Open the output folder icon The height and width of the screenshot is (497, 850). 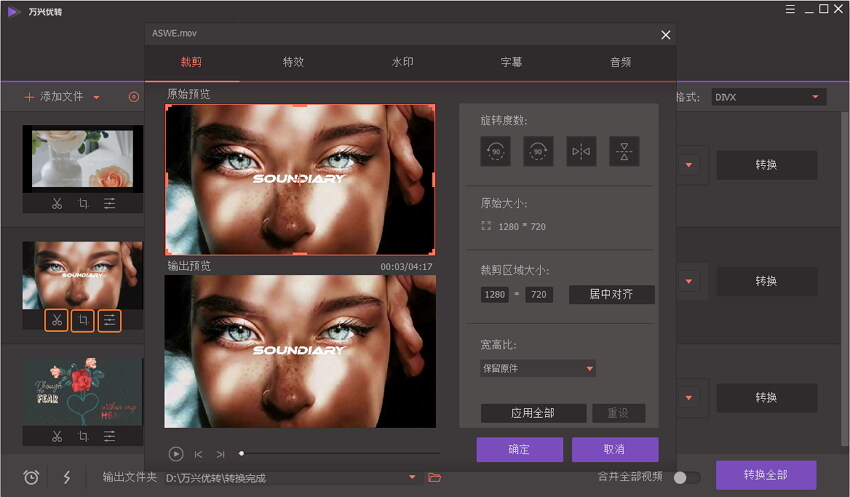(434, 478)
